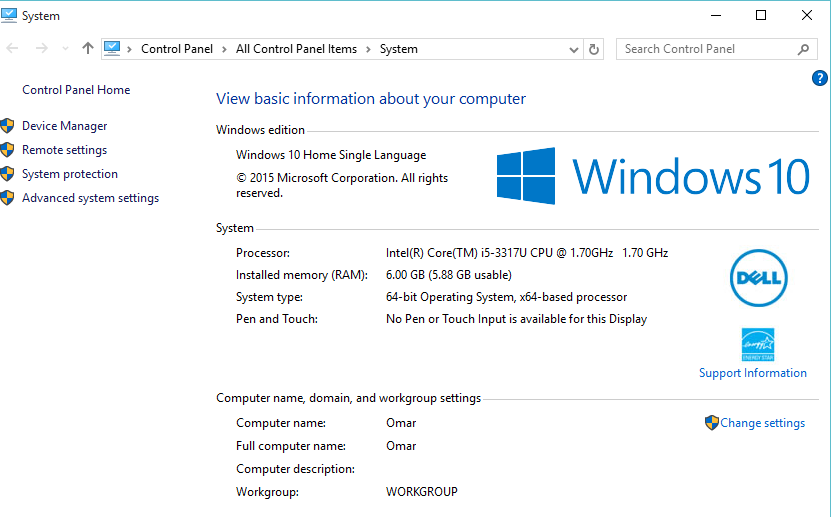Click the "Windows edition" section label
Viewport: 831px width, 517px height.
(x=260, y=130)
